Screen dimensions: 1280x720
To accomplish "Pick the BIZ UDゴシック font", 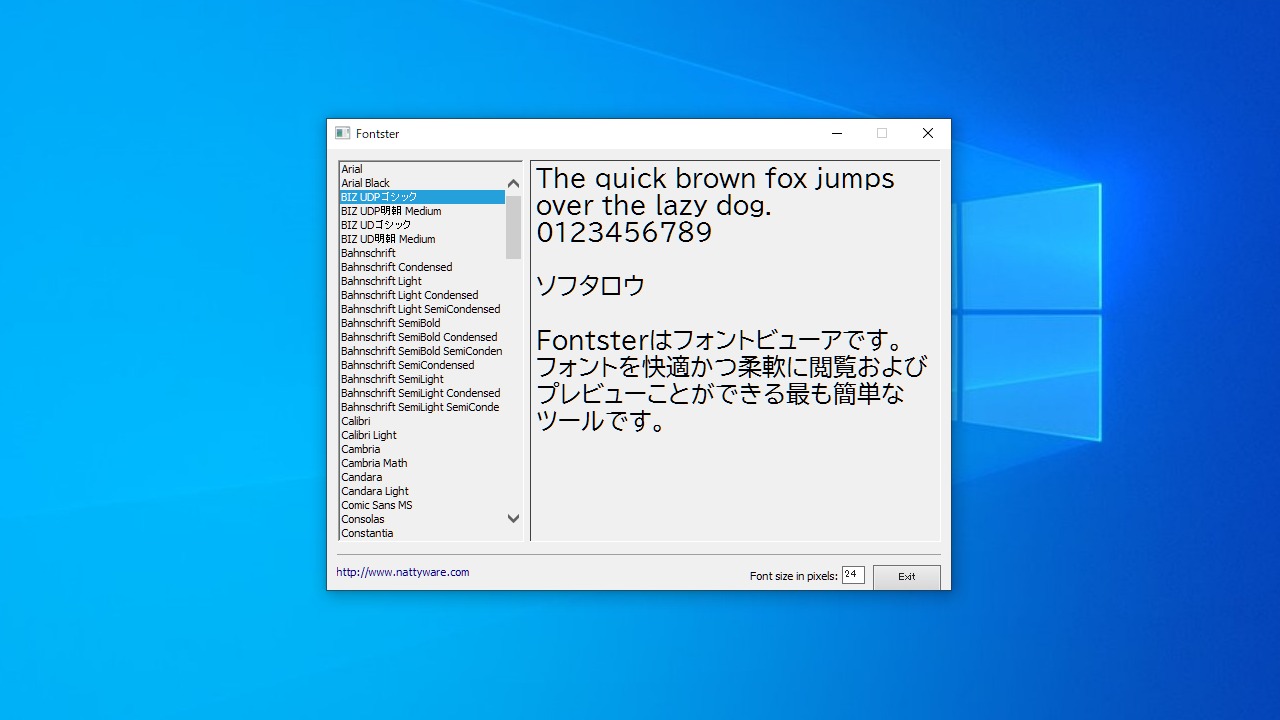I will [x=422, y=225].
